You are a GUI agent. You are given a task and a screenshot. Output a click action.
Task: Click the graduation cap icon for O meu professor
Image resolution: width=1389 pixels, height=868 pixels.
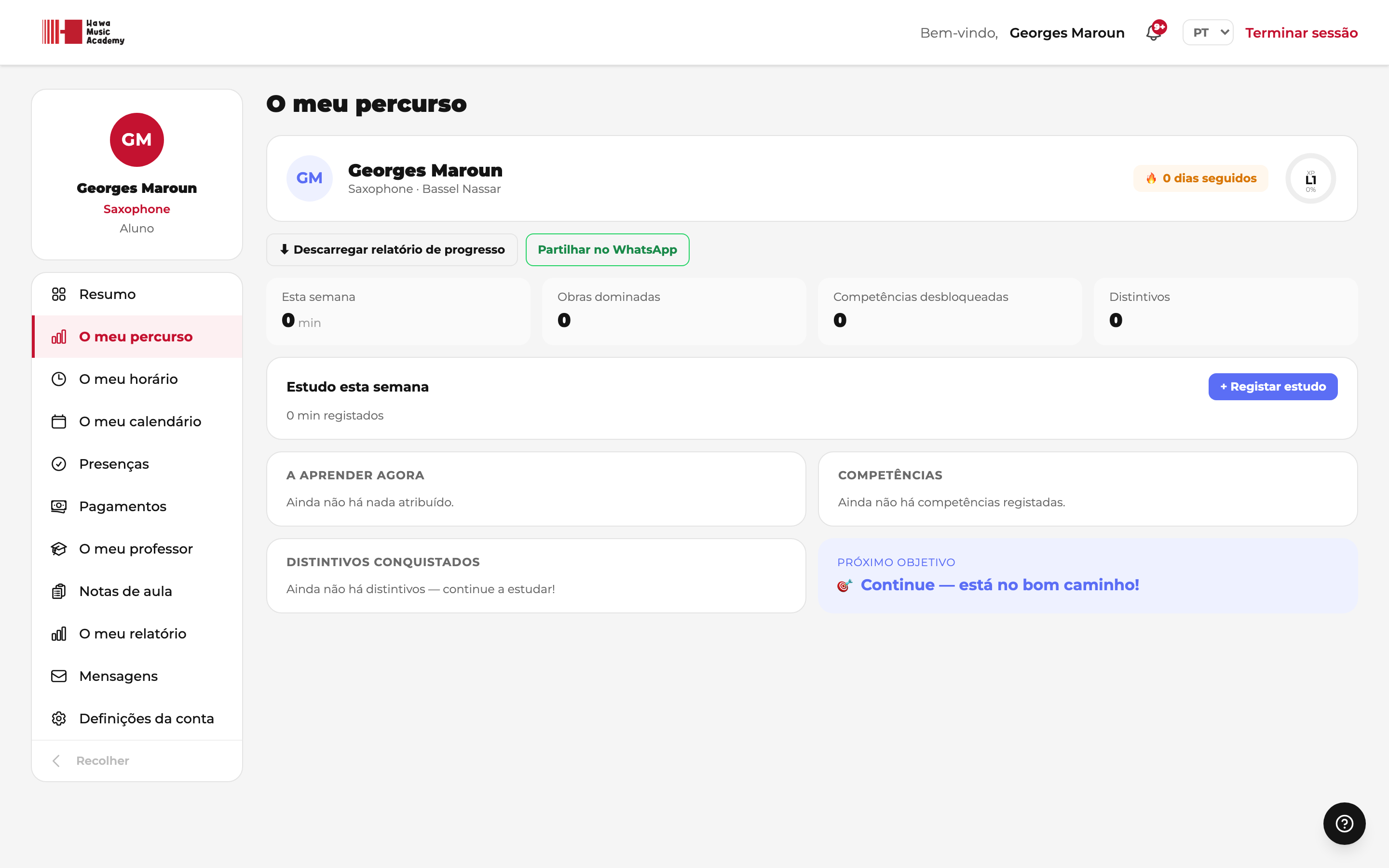pos(58,549)
